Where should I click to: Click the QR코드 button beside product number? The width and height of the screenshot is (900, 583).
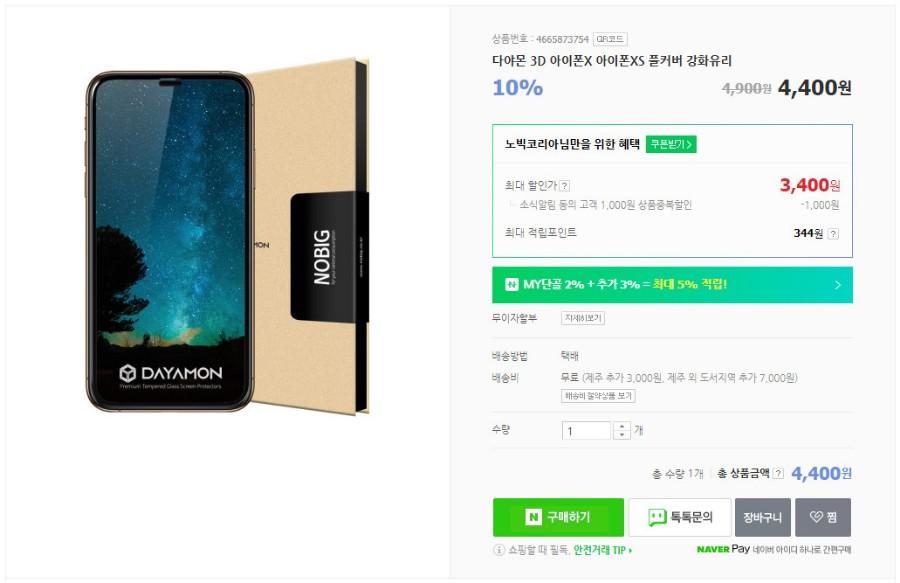coord(610,39)
